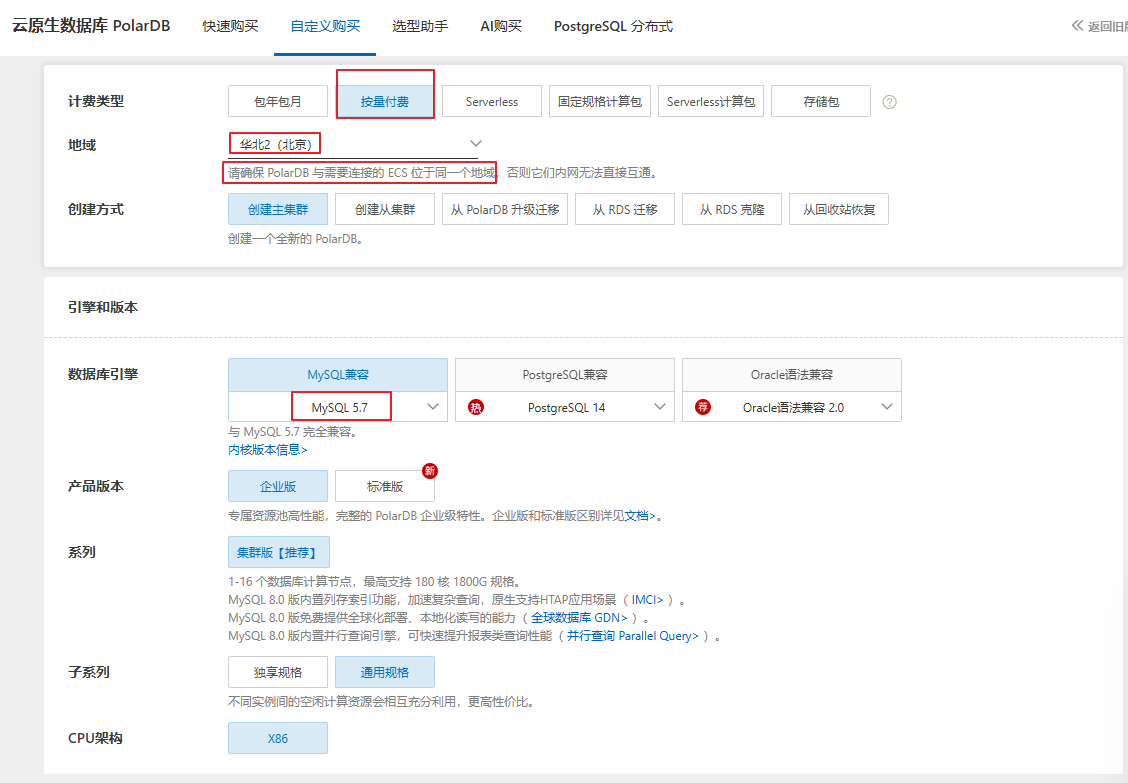
Task: Click the double-chevron 返回旧版 icon
Action: click(1077, 26)
